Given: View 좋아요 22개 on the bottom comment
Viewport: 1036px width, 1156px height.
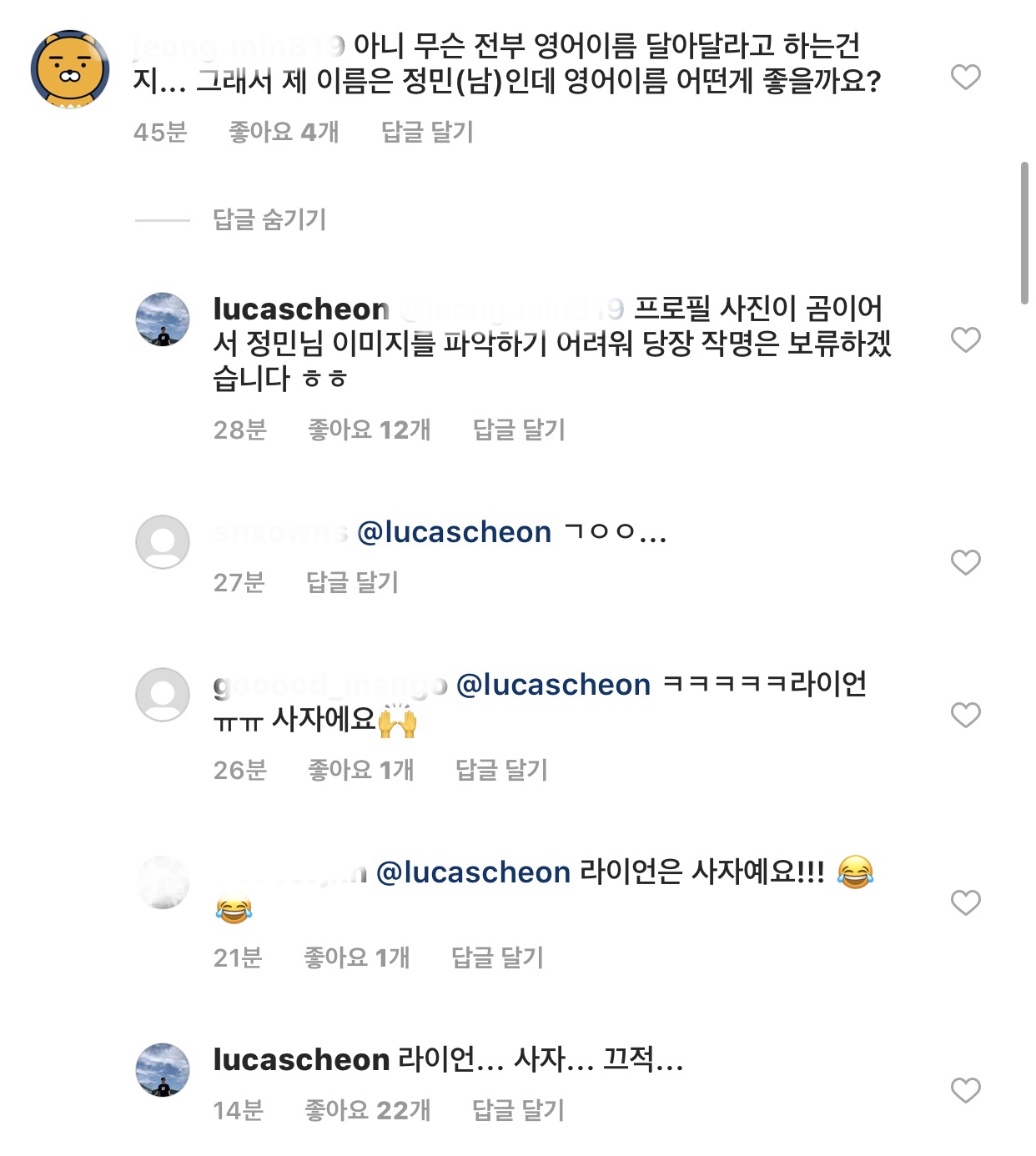Looking at the screenshot, I should pyautogui.click(x=370, y=1110).
